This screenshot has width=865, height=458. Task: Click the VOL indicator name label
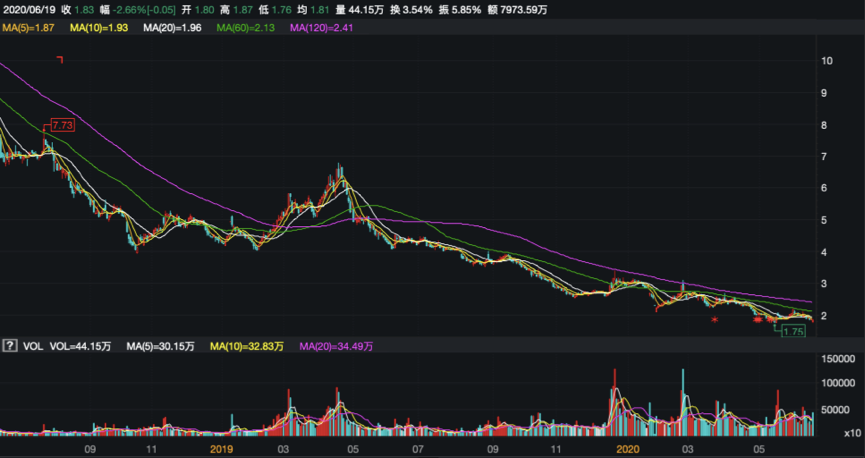click(34, 346)
